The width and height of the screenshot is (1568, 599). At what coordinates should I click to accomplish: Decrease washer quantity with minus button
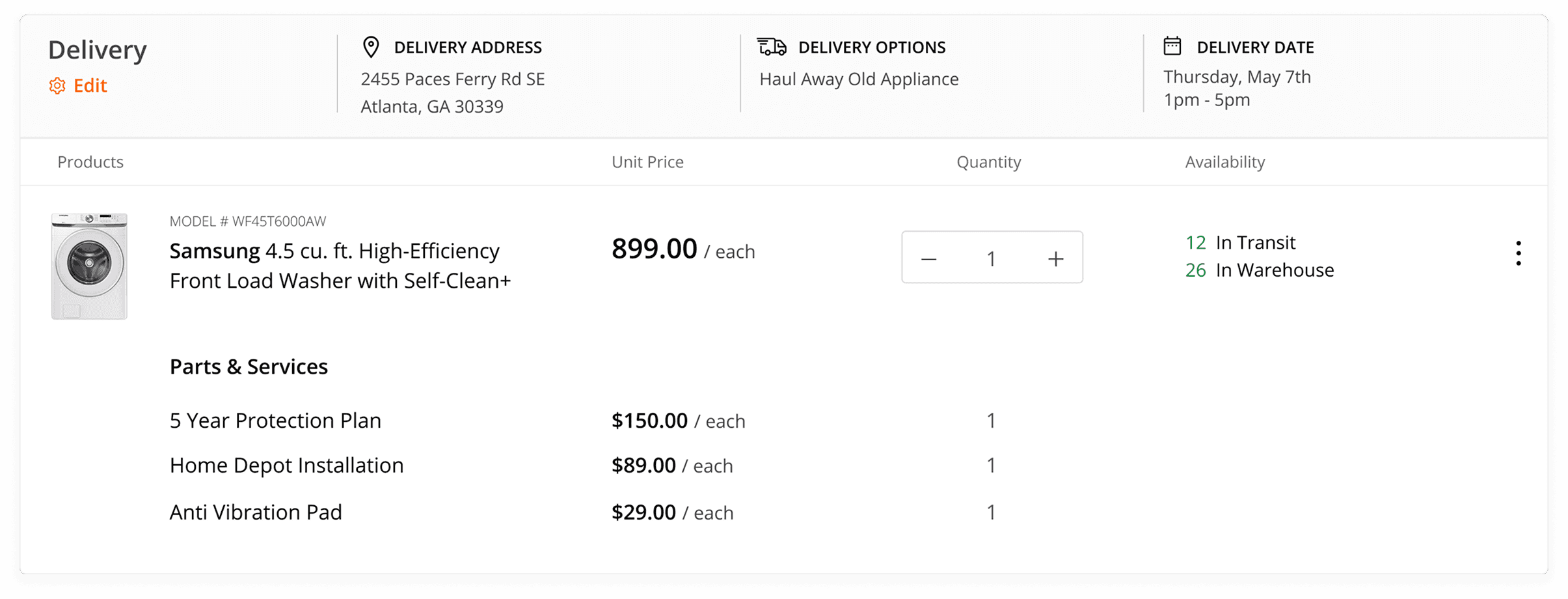[x=929, y=258]
